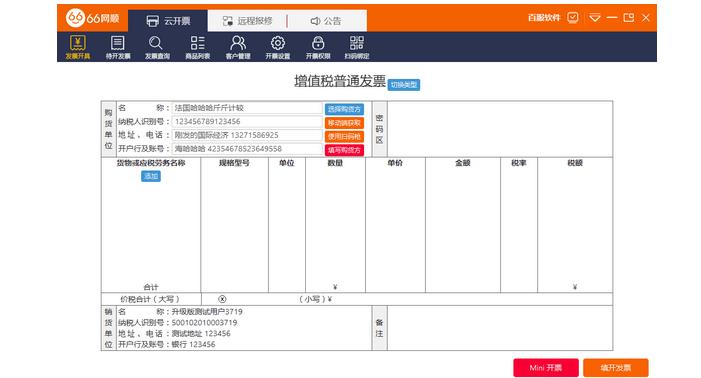Switch to 公告 announcements tab
The width and height of the screenshot is (701, 378).
pos(326,21)
